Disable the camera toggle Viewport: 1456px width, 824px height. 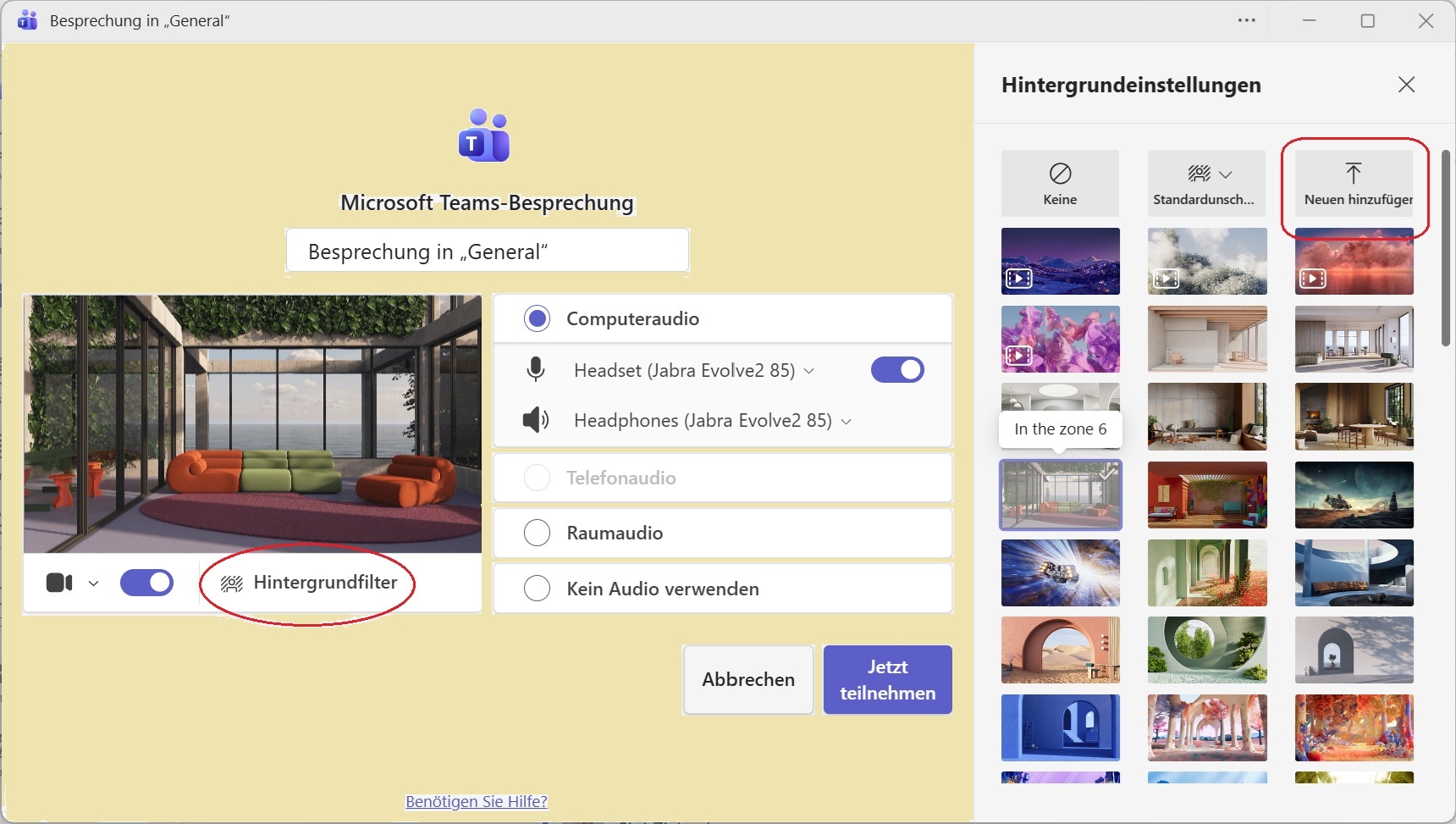pos(146,583)
